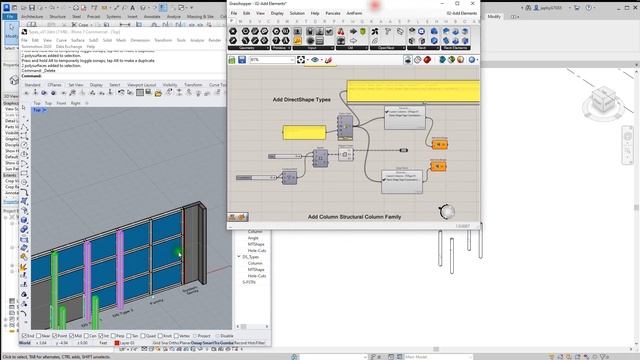Open the preview eye dropdown arrow in Grasshopper
The height and width of the screenshot is (360, 640).
[x=321, y=60]
